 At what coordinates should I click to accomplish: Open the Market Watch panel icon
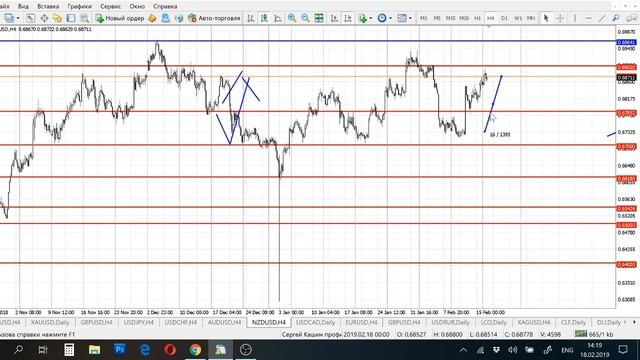point(31,18)
